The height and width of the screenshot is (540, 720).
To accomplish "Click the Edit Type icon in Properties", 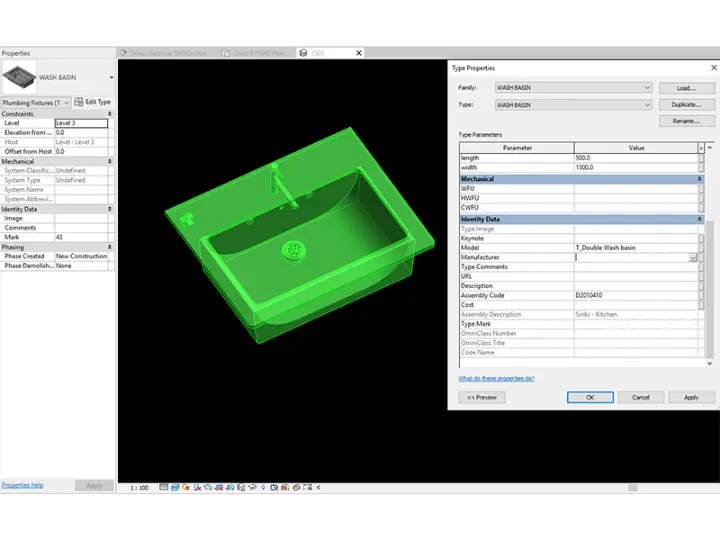I will tap(79, 101).
